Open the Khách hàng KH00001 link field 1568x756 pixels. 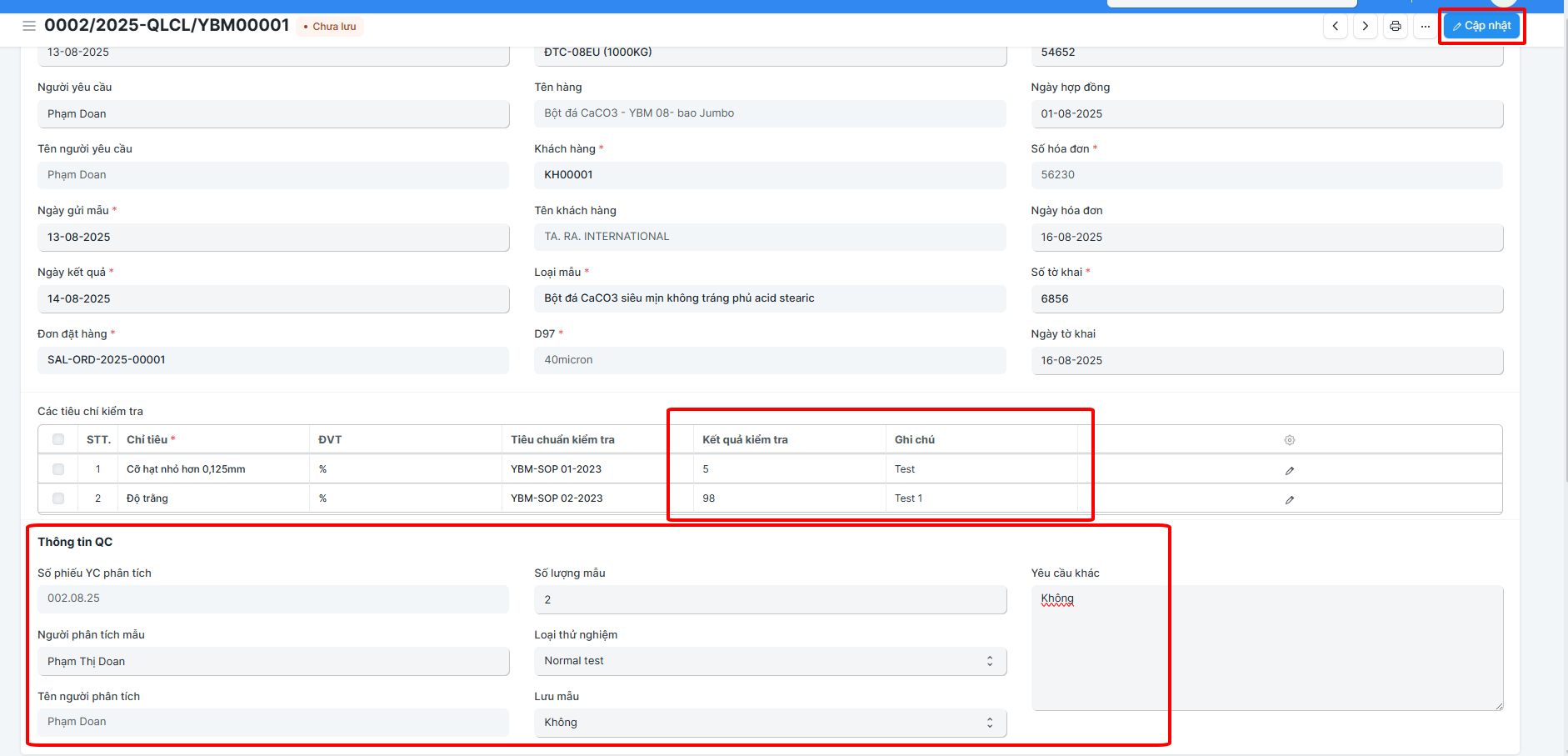tap(770, 175)
